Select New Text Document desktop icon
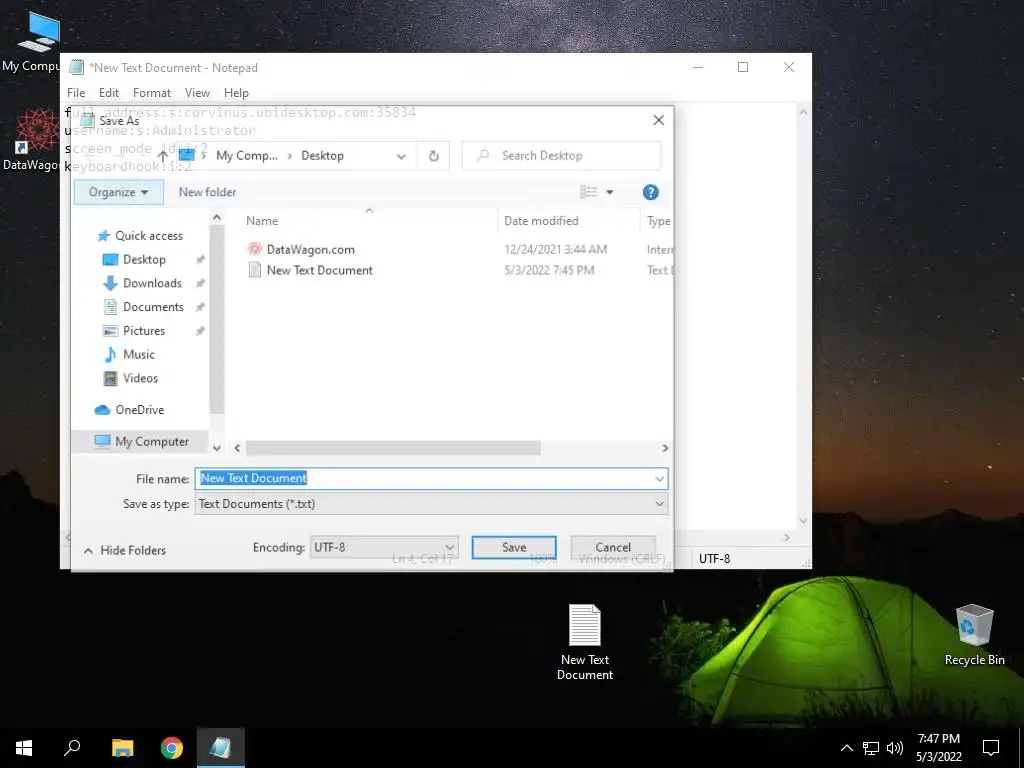 584,643
